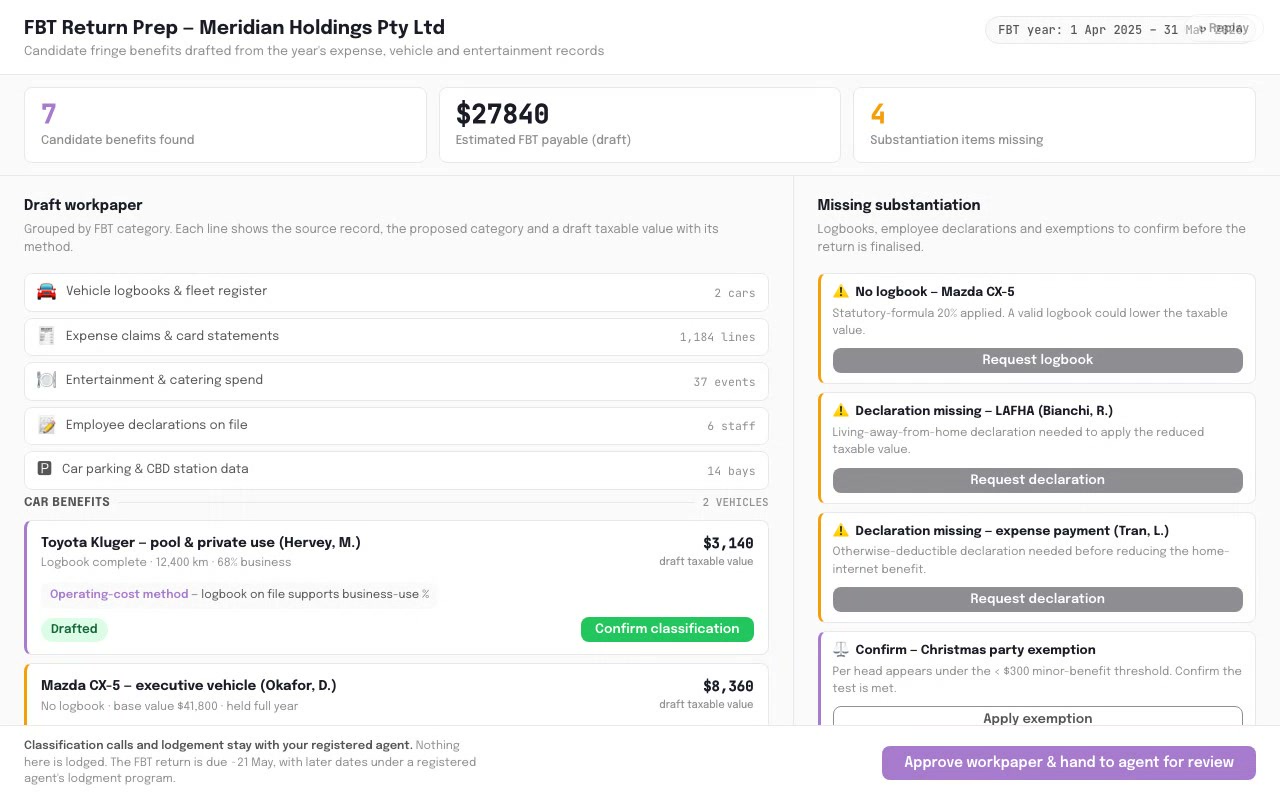Request declaration for expense payment (Tran, L.)
Screen dimensions: 1280x800
tap(1037, 599)
